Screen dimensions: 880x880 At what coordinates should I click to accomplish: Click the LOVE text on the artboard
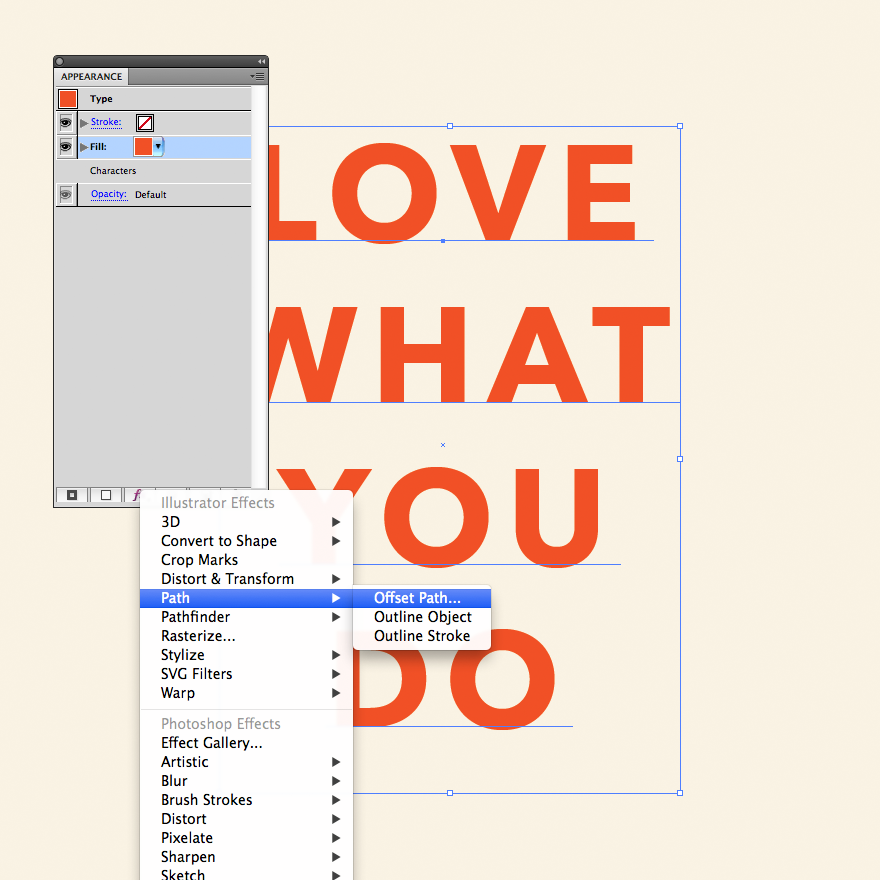click(x=452, y=192)
